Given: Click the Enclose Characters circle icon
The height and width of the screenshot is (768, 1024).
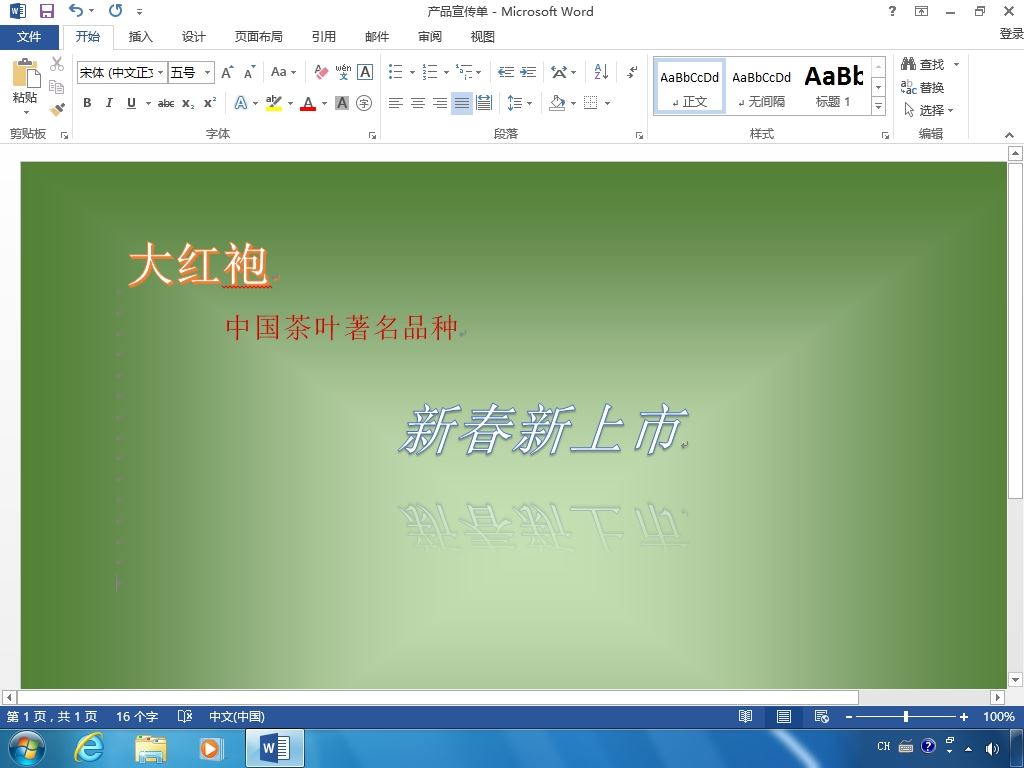Looking at the screenshot, I should tap(364, 103).
